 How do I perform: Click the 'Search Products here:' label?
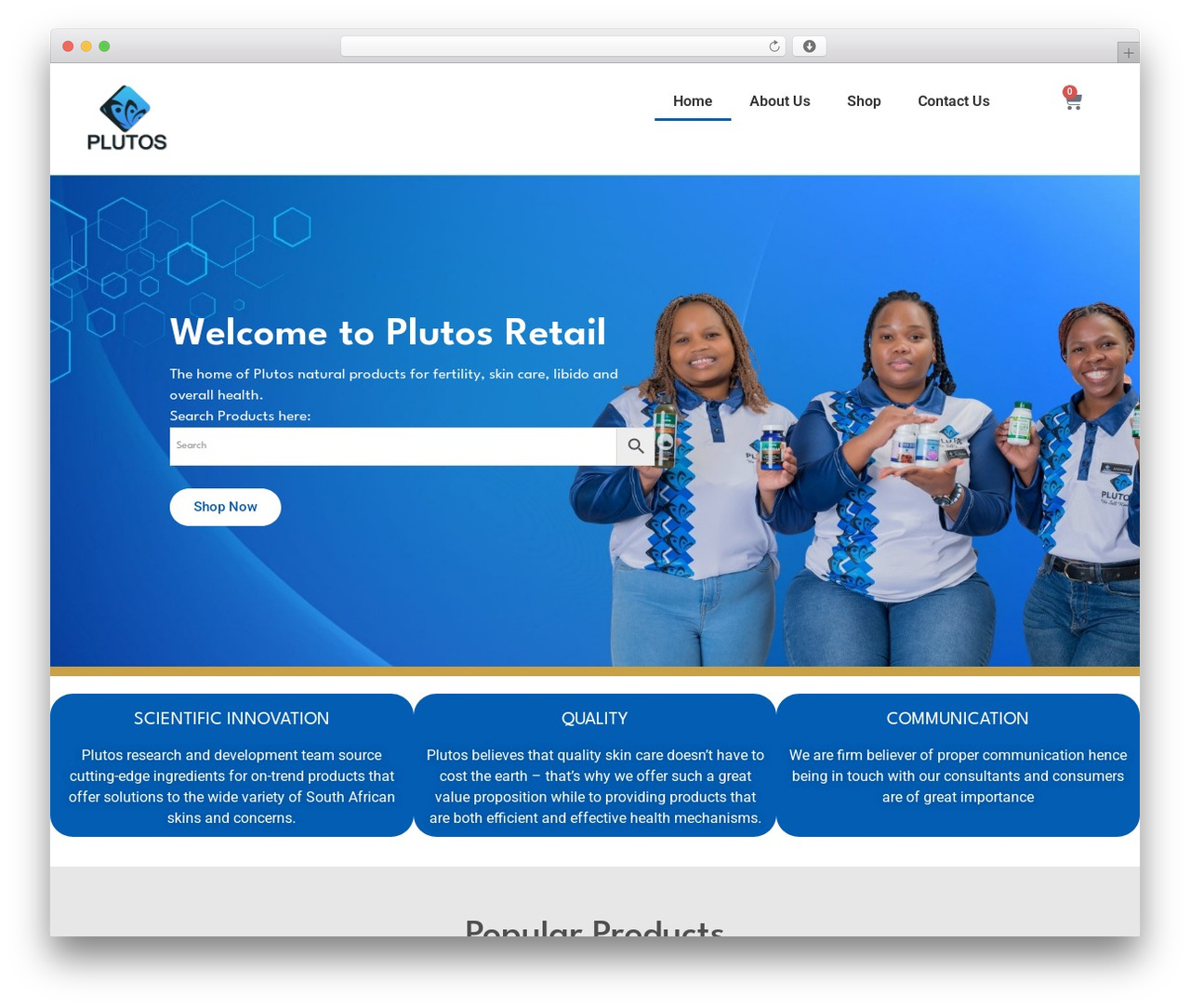[x=240, y=416]
